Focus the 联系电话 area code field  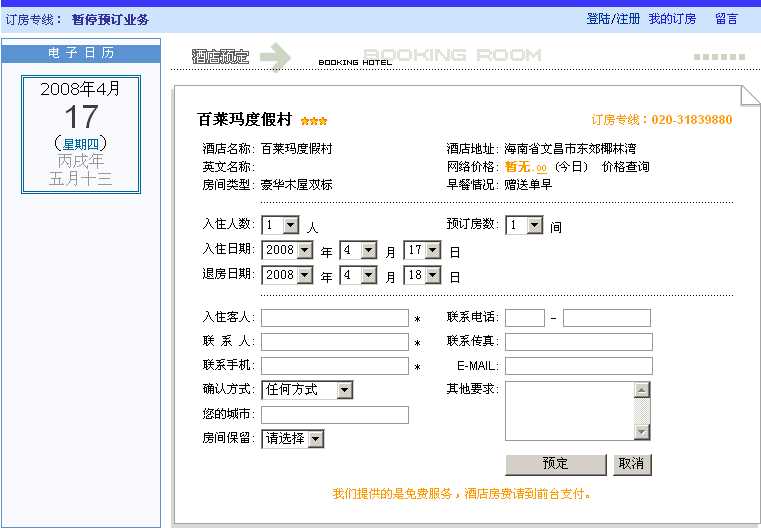(525, 318)
